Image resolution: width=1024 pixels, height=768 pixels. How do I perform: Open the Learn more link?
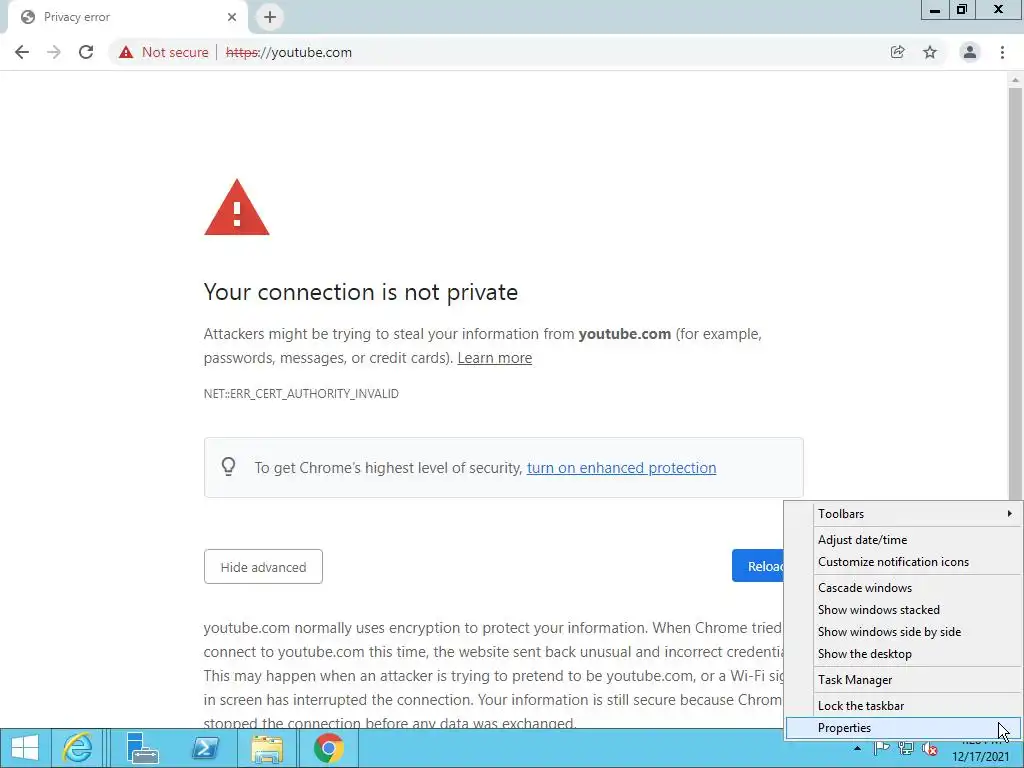[494, 358]
